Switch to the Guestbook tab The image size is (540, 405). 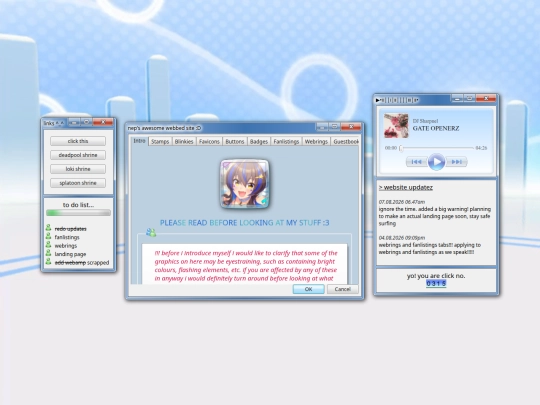(345, 142)
